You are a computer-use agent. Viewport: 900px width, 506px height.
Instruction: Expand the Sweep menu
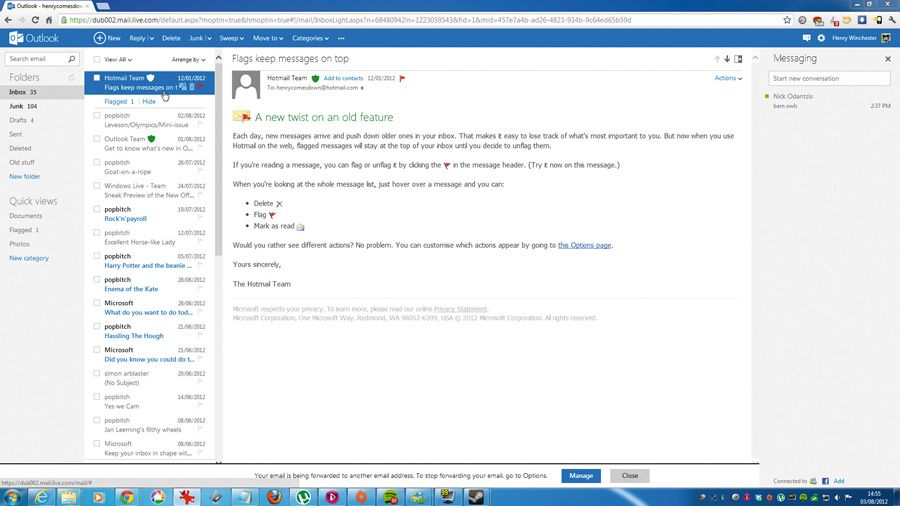(x=231, y=38)
